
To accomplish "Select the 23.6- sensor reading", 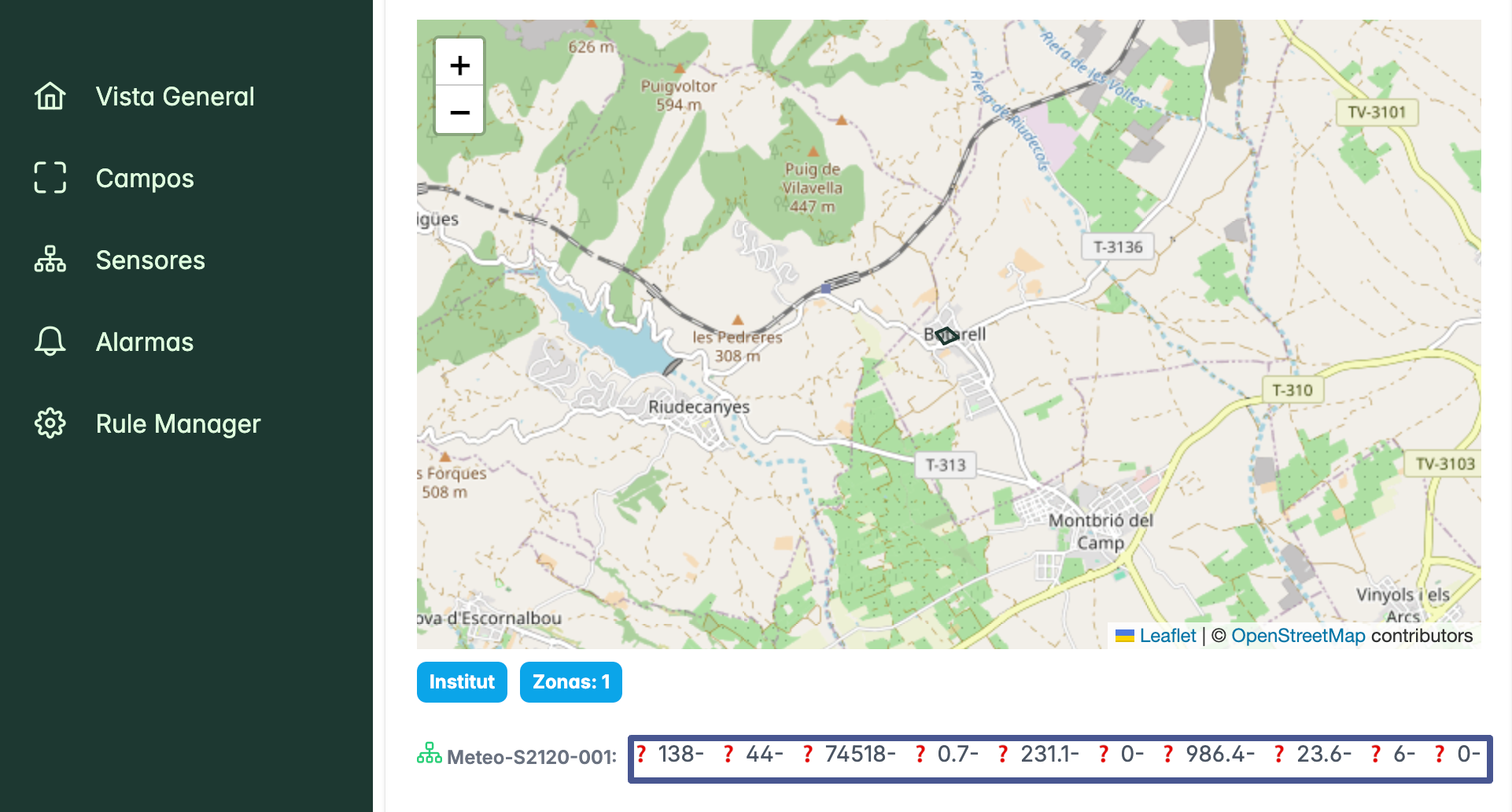I will pyautogui.click(x=1324, y=754).
